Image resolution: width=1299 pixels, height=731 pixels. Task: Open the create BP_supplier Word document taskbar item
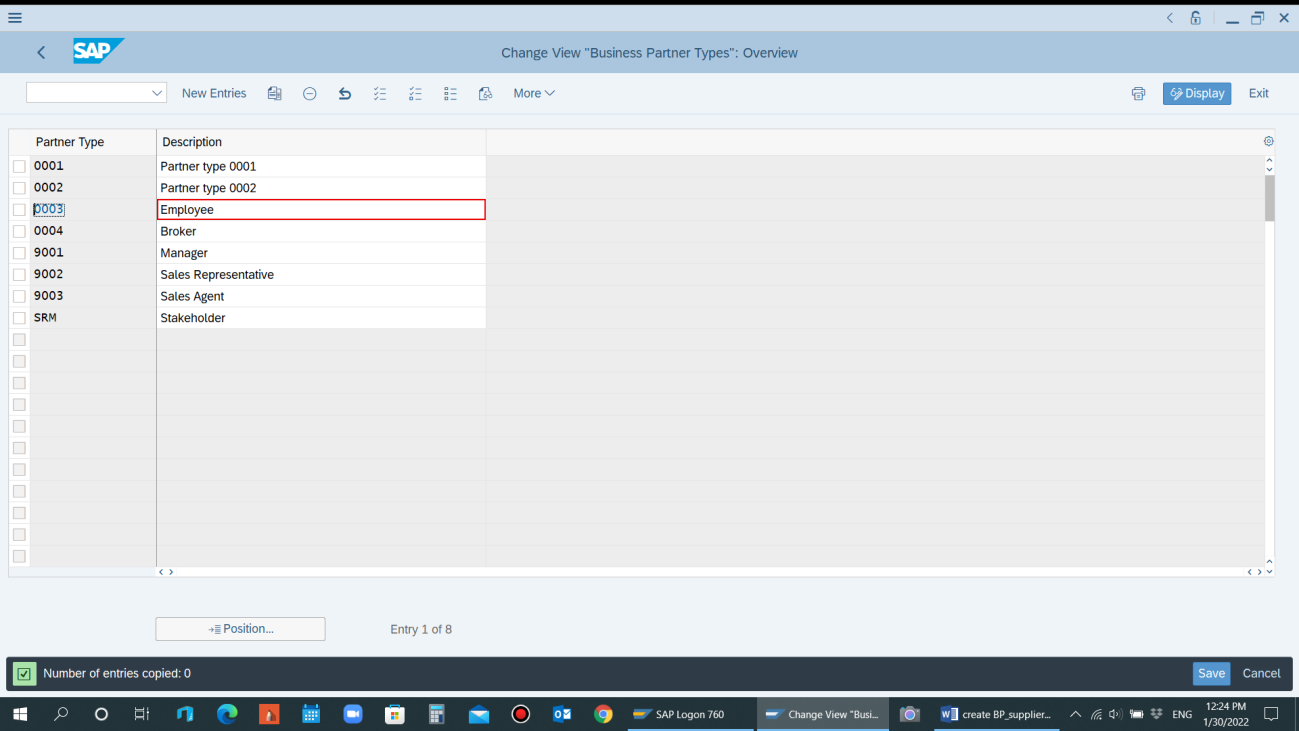pyautogui.click(x=995, y=714)
